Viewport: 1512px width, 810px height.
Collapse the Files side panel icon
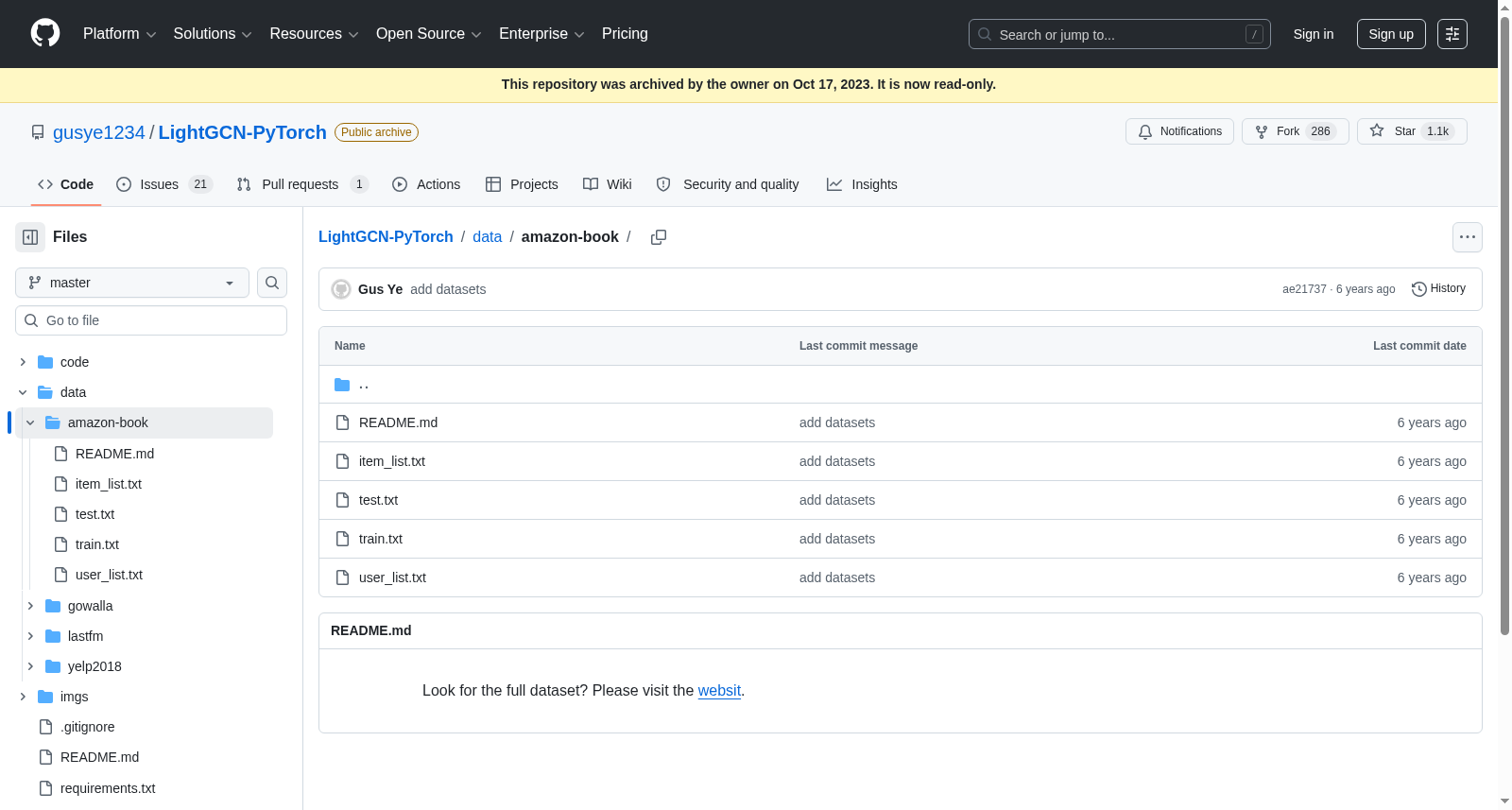(30, 237)
